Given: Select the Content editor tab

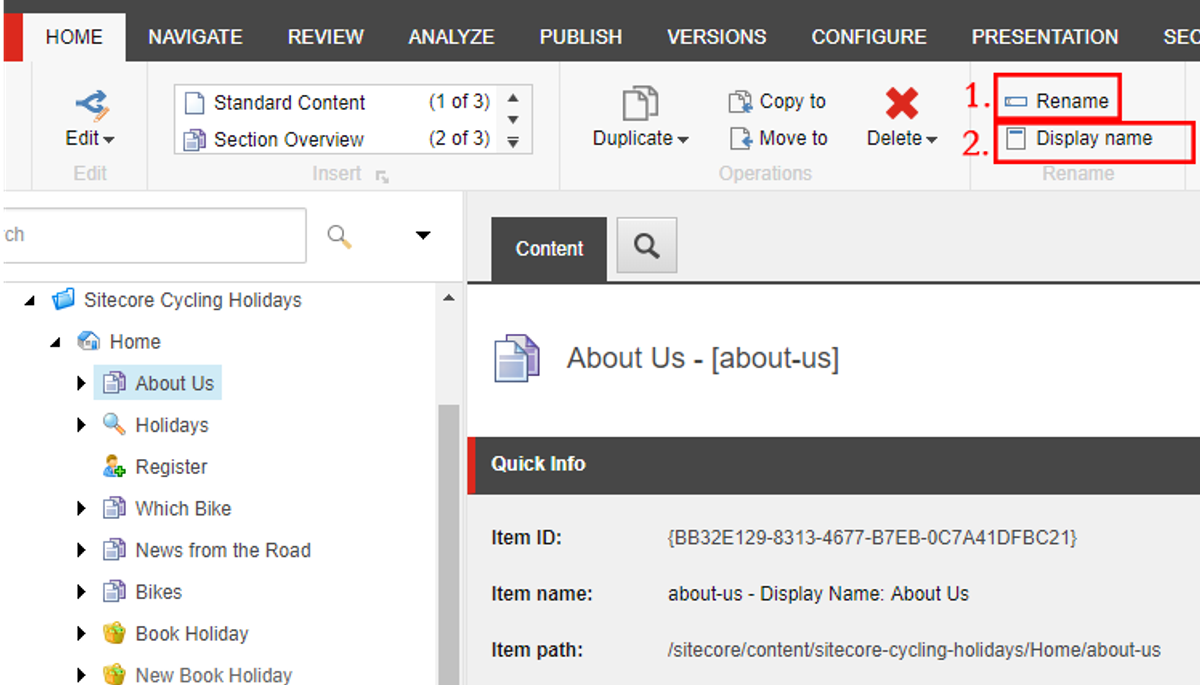Looking at the screenshot, I should 549,249.
